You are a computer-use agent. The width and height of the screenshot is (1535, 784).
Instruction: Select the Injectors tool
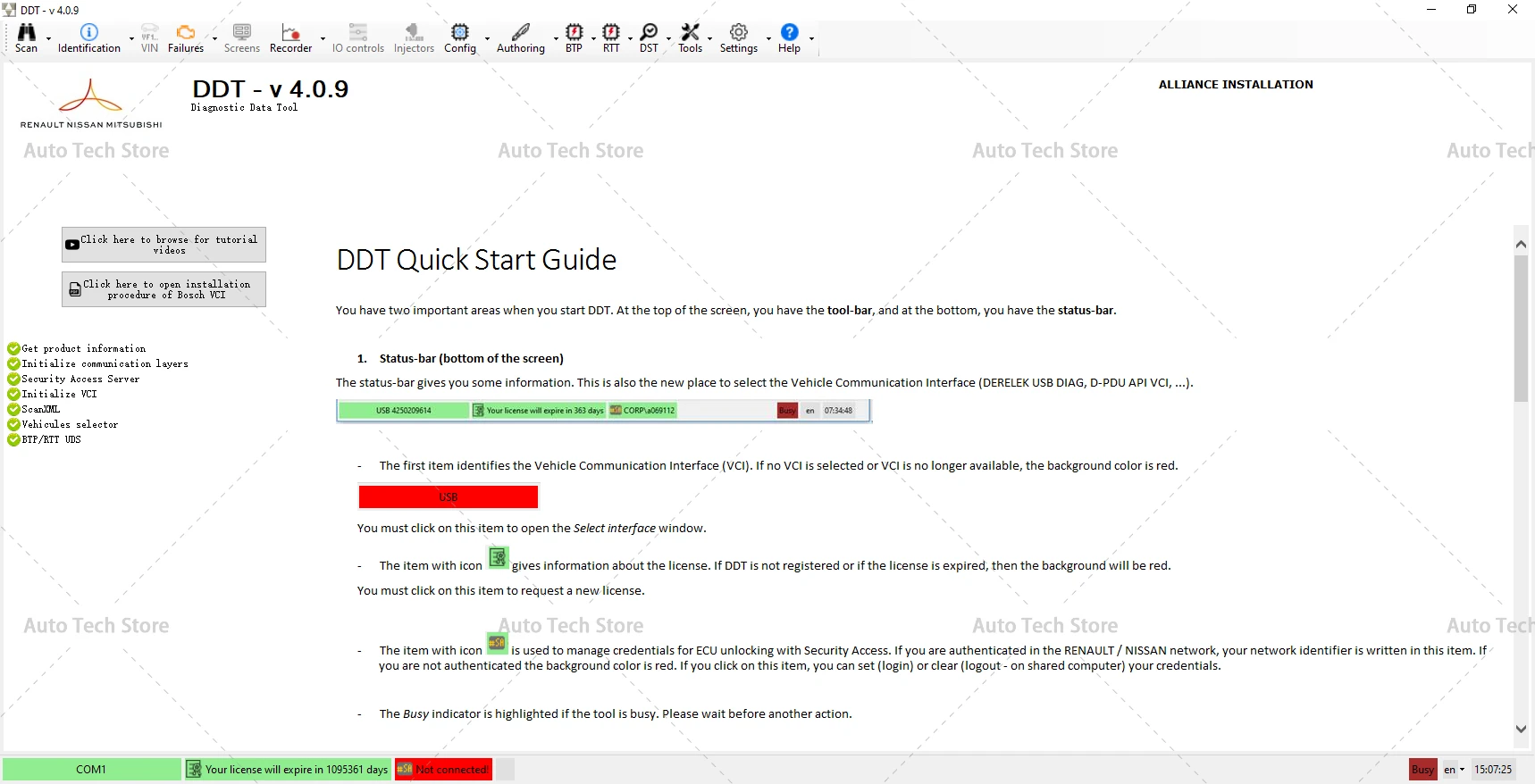tap(414, 38)
